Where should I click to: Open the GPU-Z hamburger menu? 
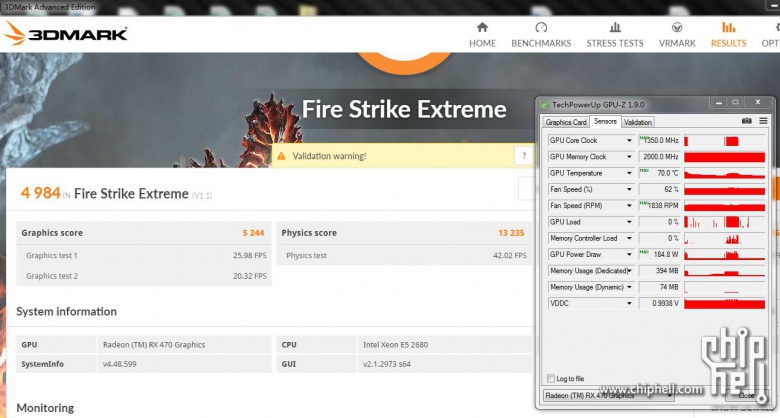coord(763,121)
